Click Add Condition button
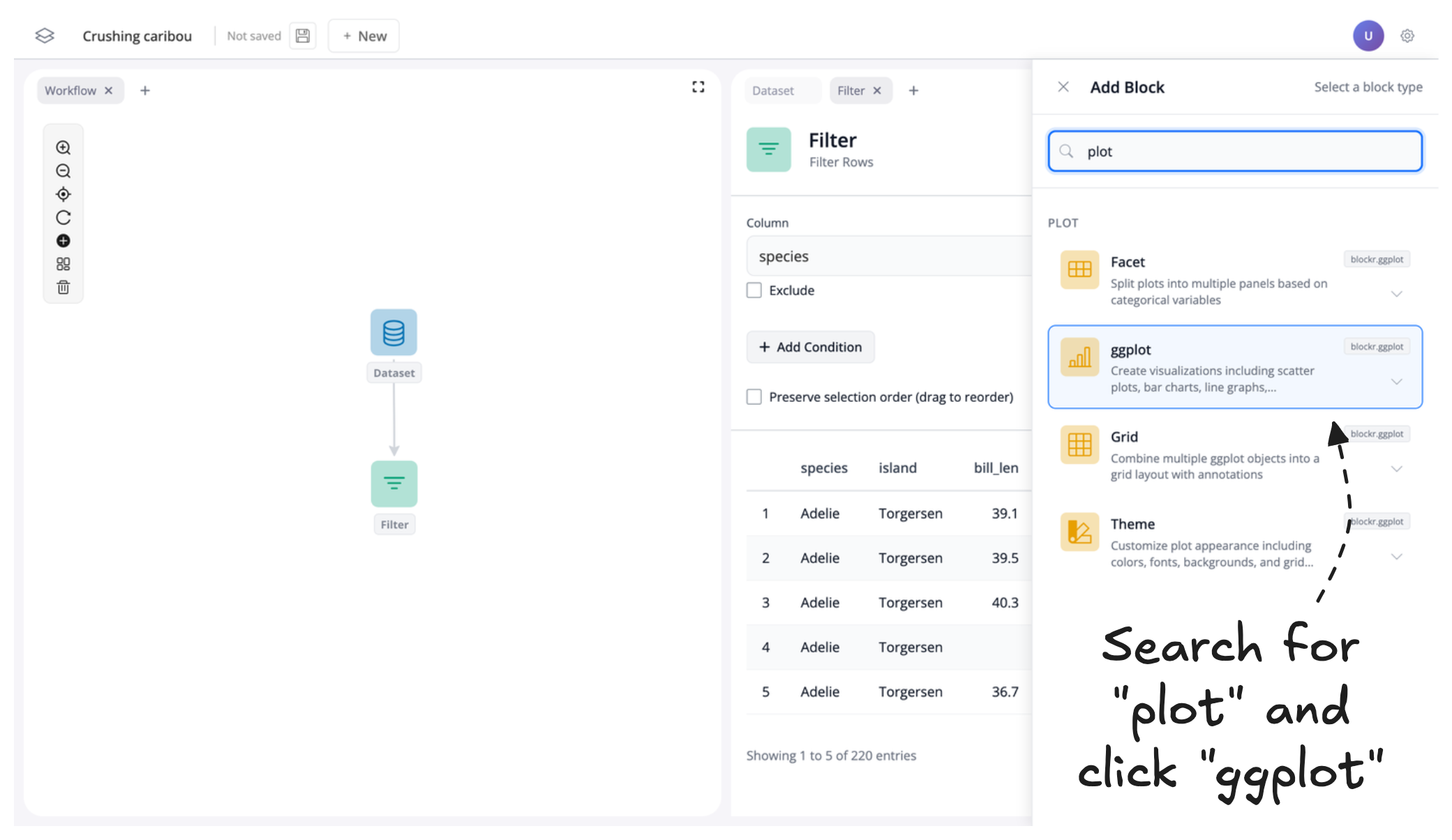1452x840 pixels. pos(810,347)
